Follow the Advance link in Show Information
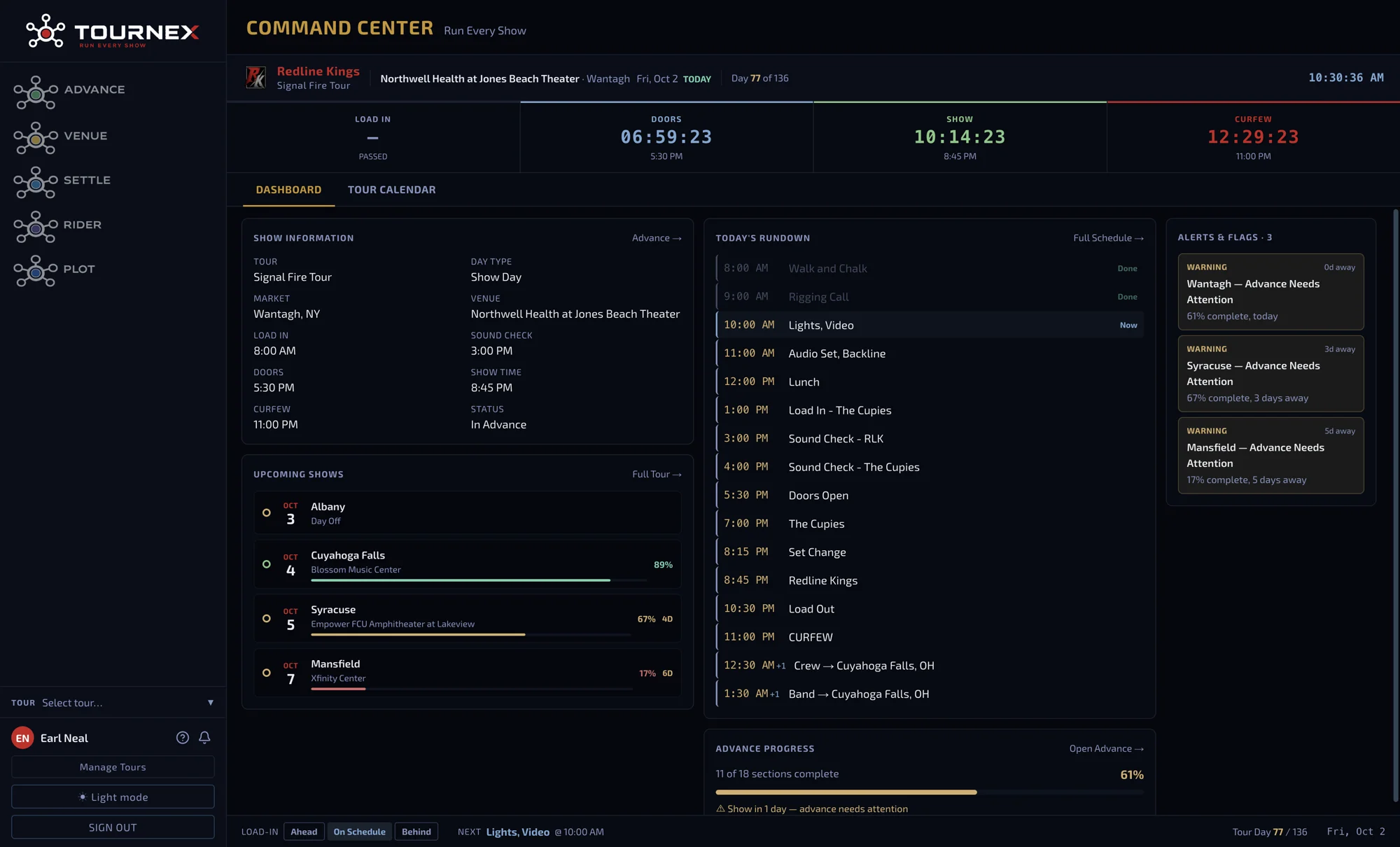 [x=657, y=238]
